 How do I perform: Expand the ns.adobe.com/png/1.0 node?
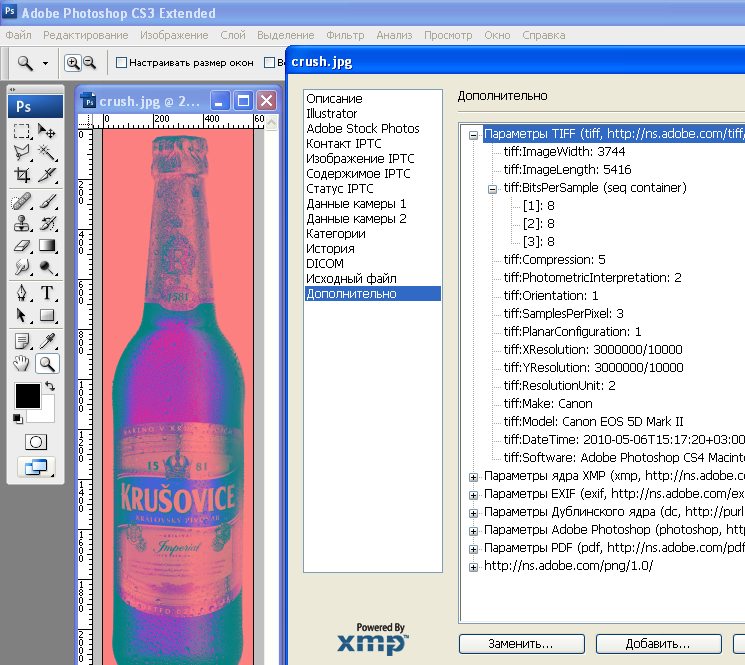pos(473,567)
